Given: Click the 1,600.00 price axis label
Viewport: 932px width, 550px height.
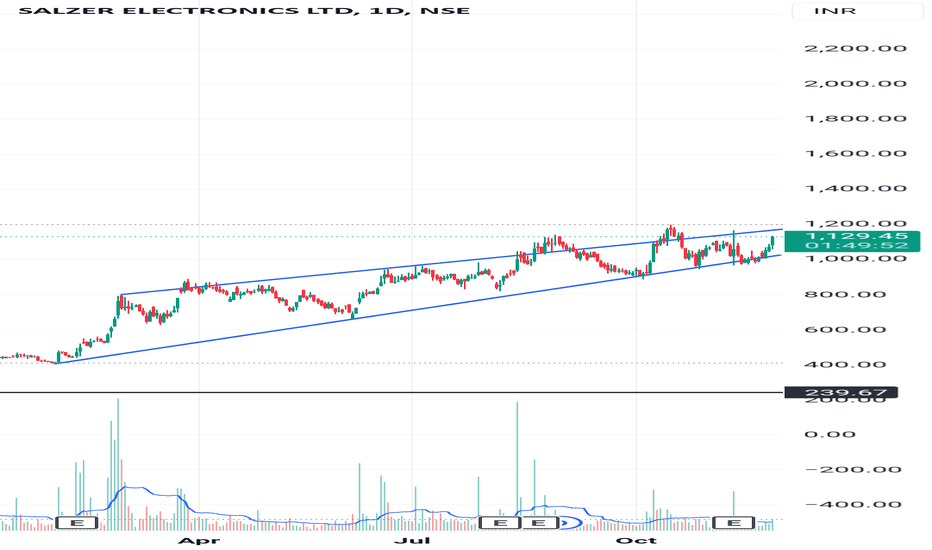Looking at the screenshot, I should click(x=855, y=153).
